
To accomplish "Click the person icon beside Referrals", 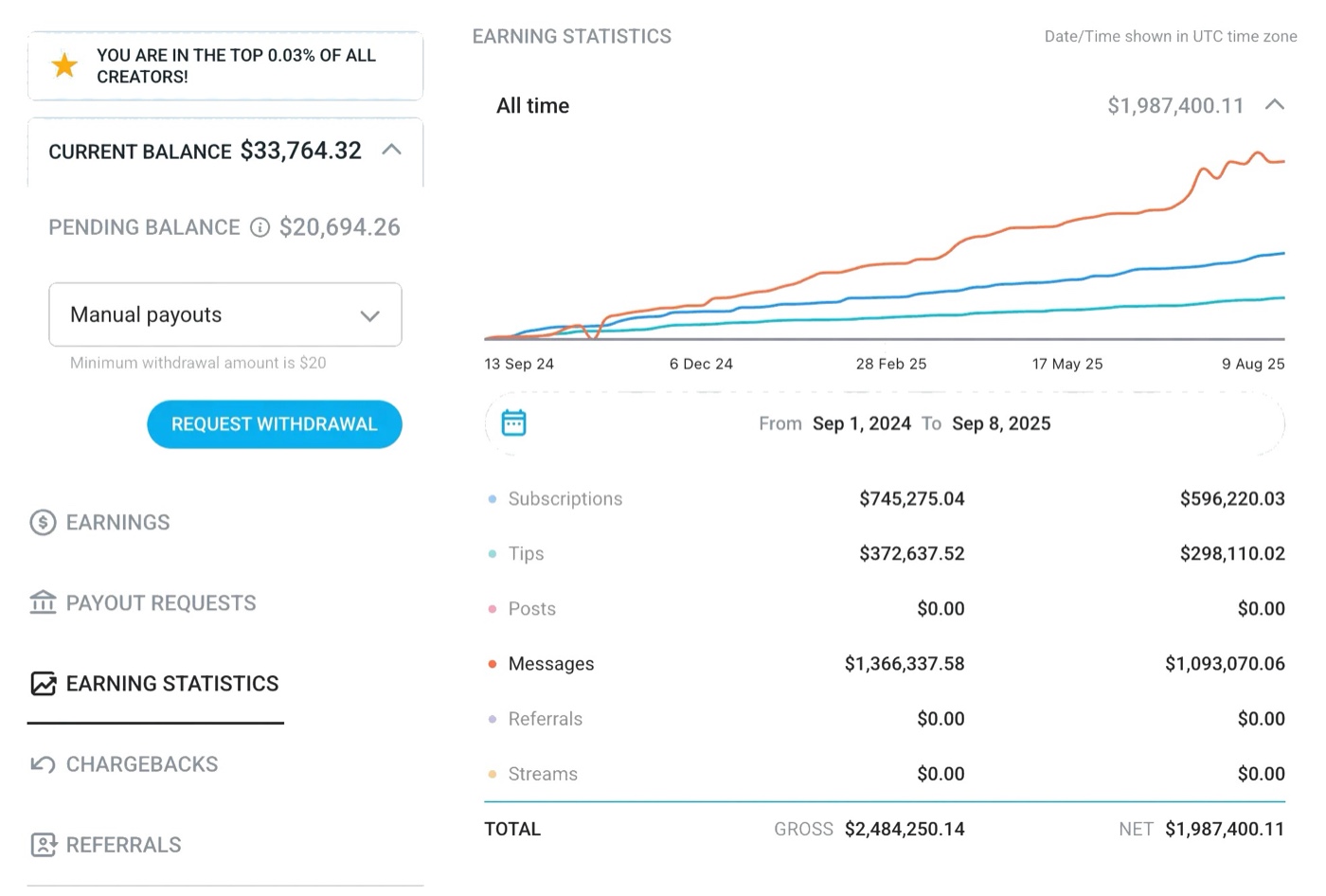I will click(x=44, y=845).
